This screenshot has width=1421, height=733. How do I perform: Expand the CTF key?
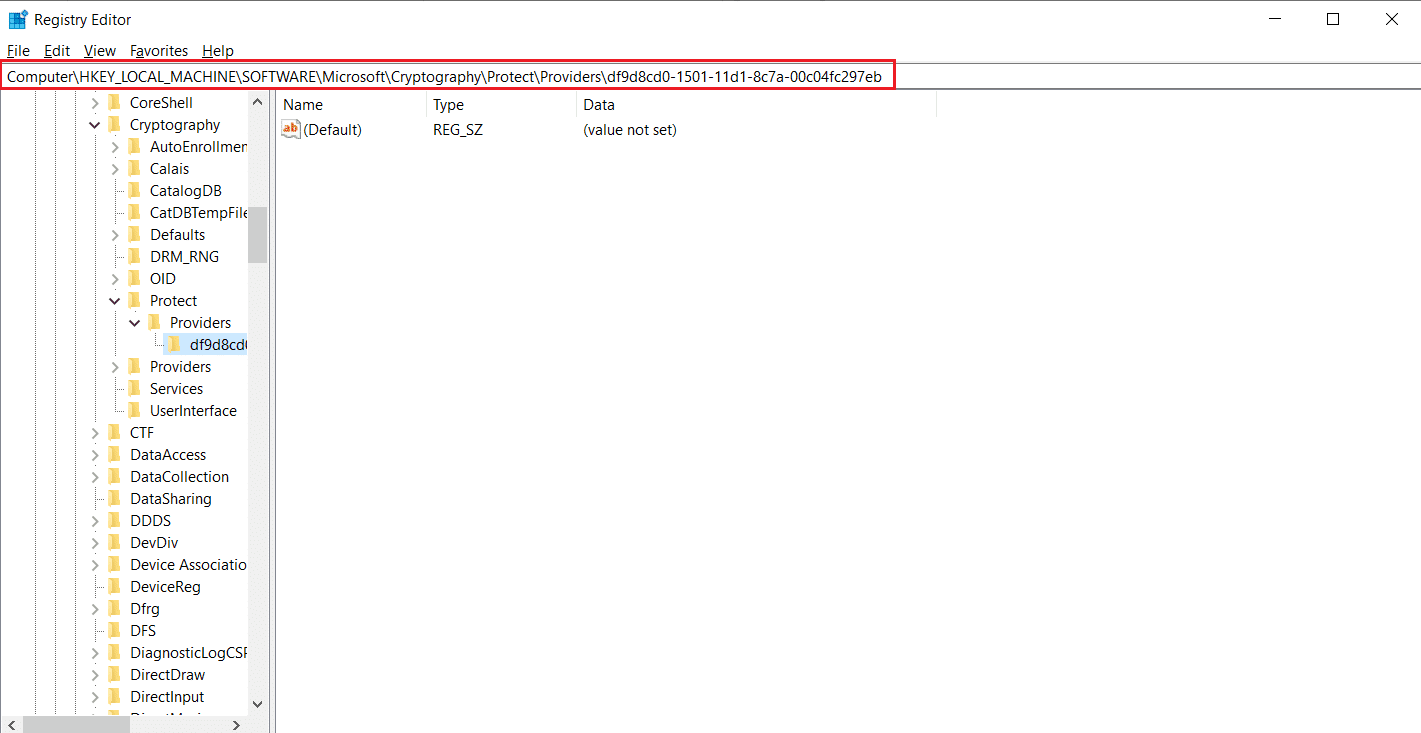click(95, 433)
